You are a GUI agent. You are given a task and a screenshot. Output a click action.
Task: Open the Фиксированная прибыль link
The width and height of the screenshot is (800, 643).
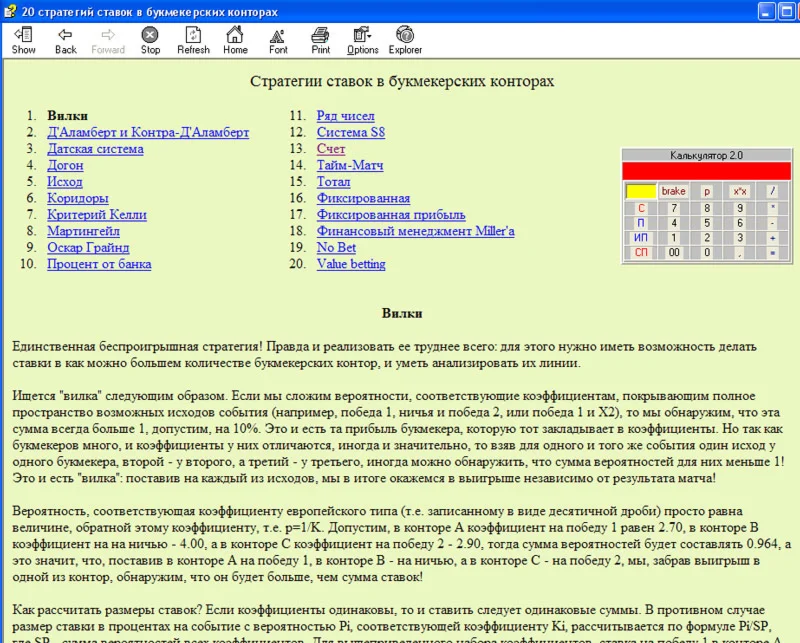pyautogui.click(x=391, y=214)
